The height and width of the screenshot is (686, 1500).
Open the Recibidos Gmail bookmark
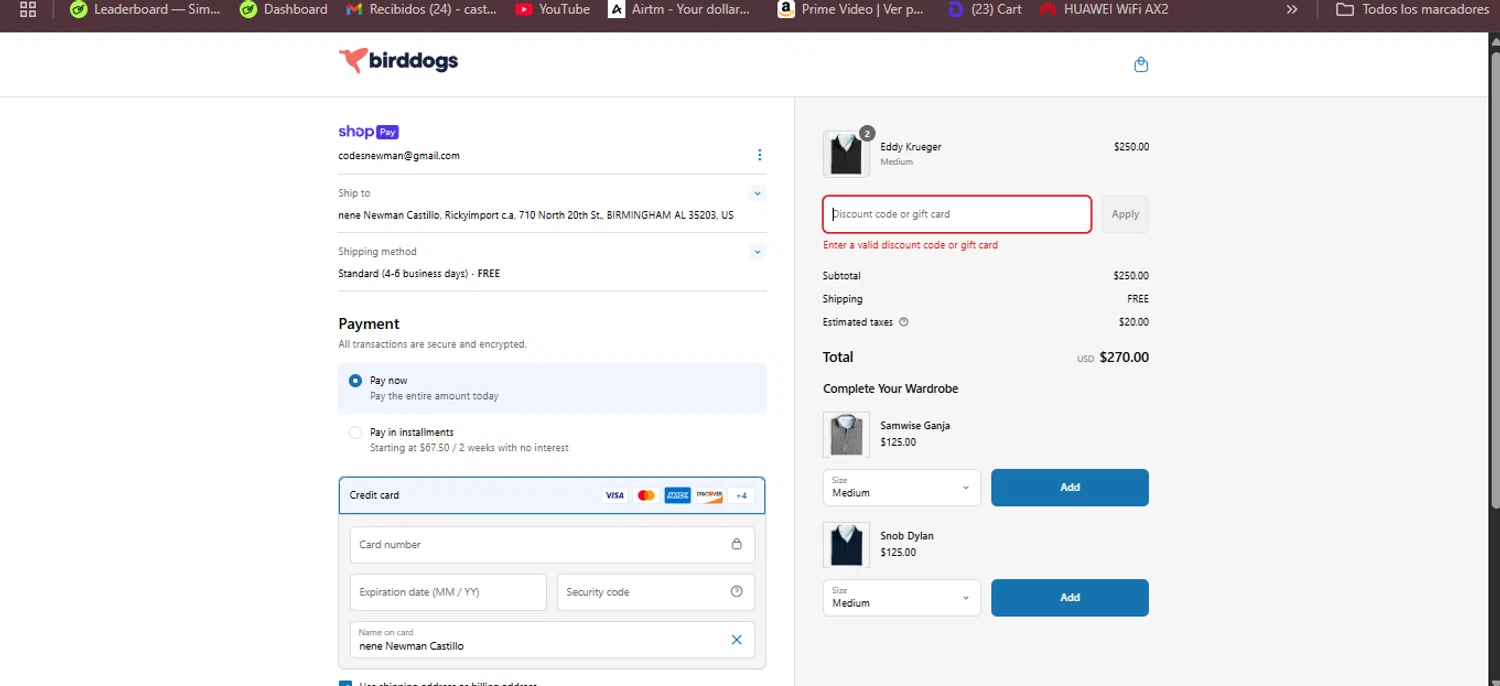pyautogui.click(x=421, y=9)
